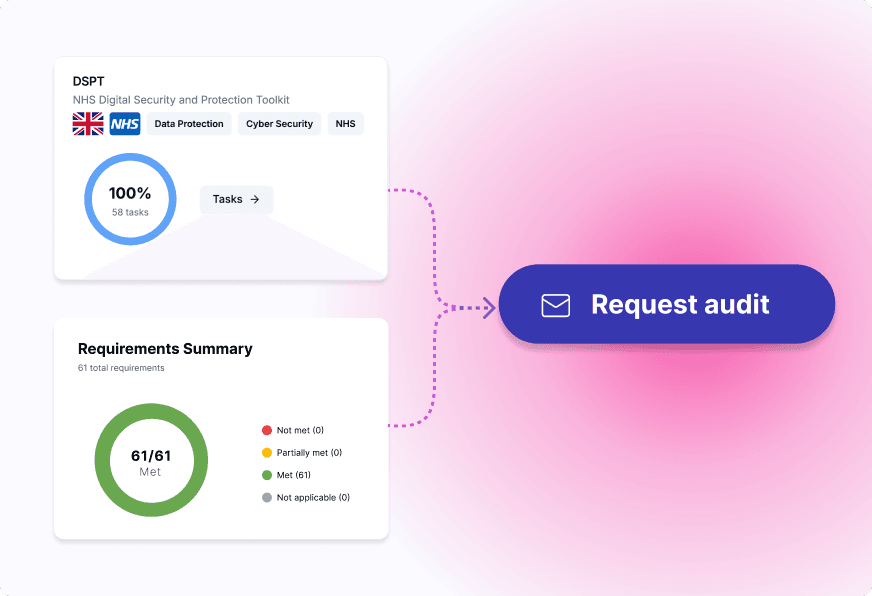Select the NHS text tag
872x596 pixels.
345,124
